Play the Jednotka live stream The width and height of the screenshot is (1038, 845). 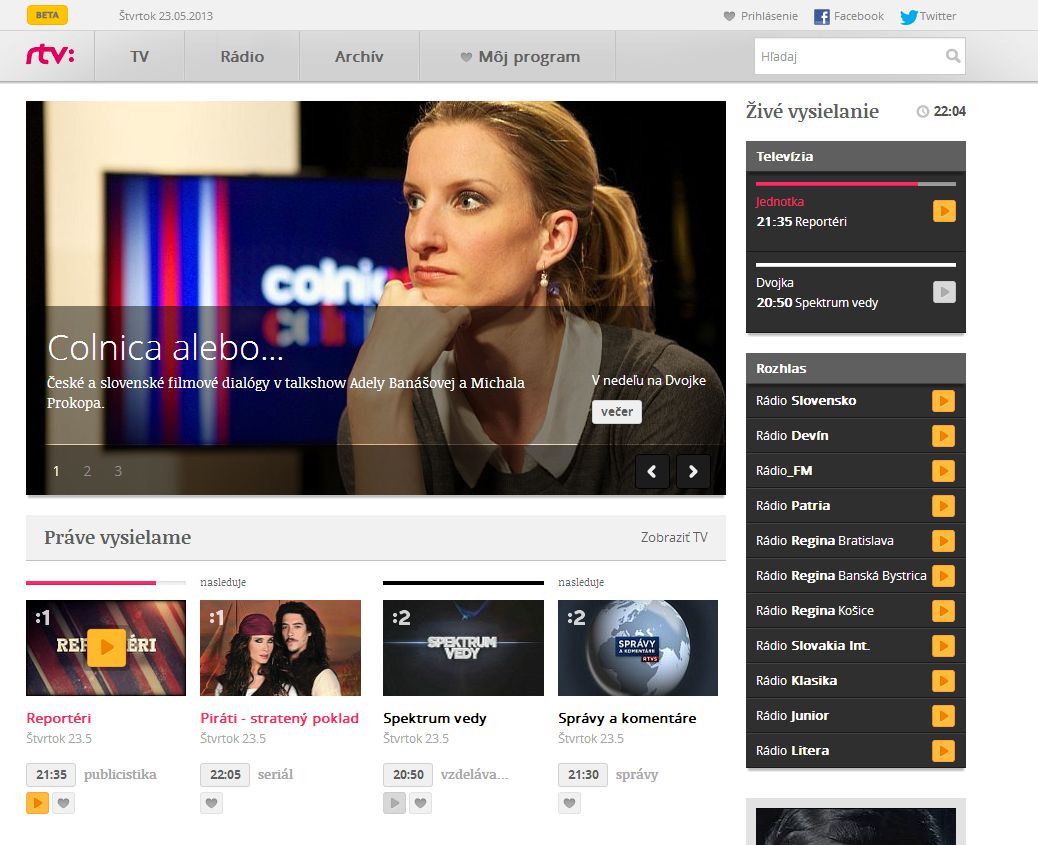tap(943, 211)
